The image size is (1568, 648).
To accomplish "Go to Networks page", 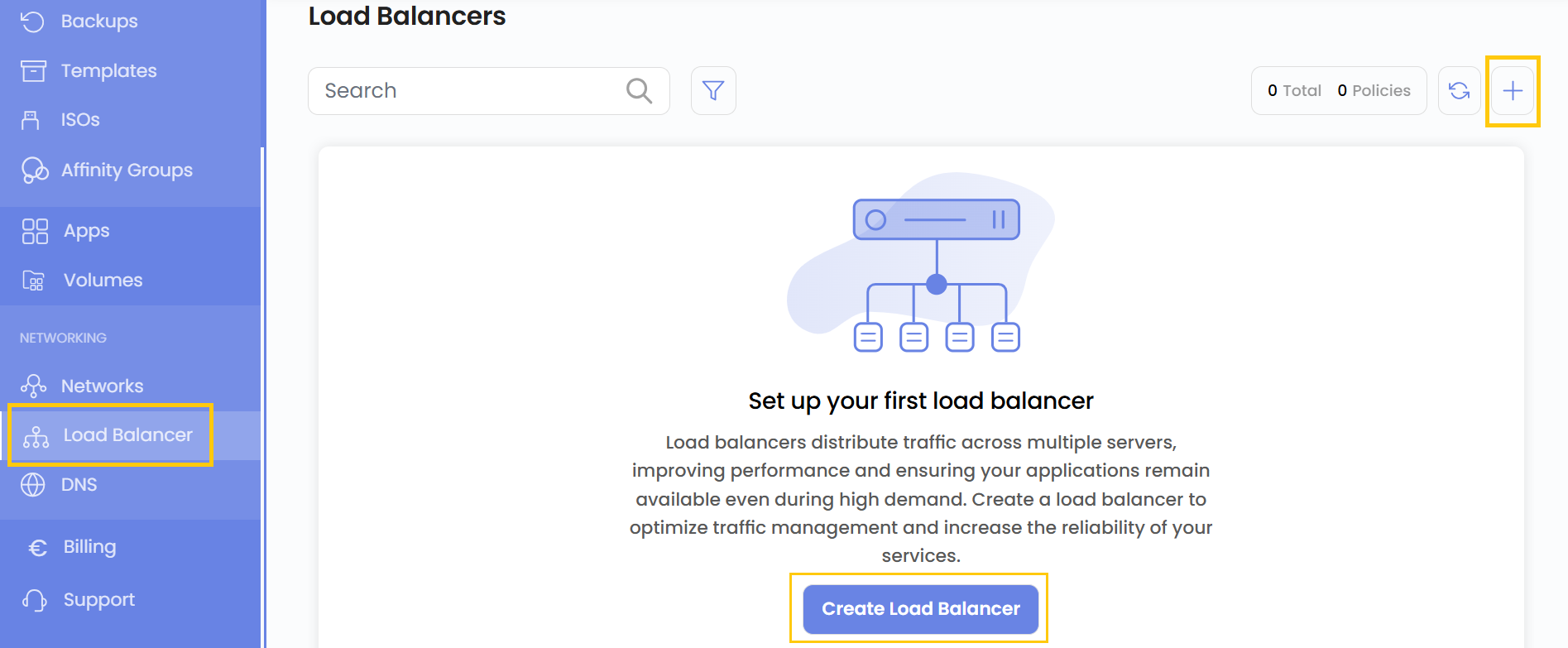I will (x=102, y=386).
